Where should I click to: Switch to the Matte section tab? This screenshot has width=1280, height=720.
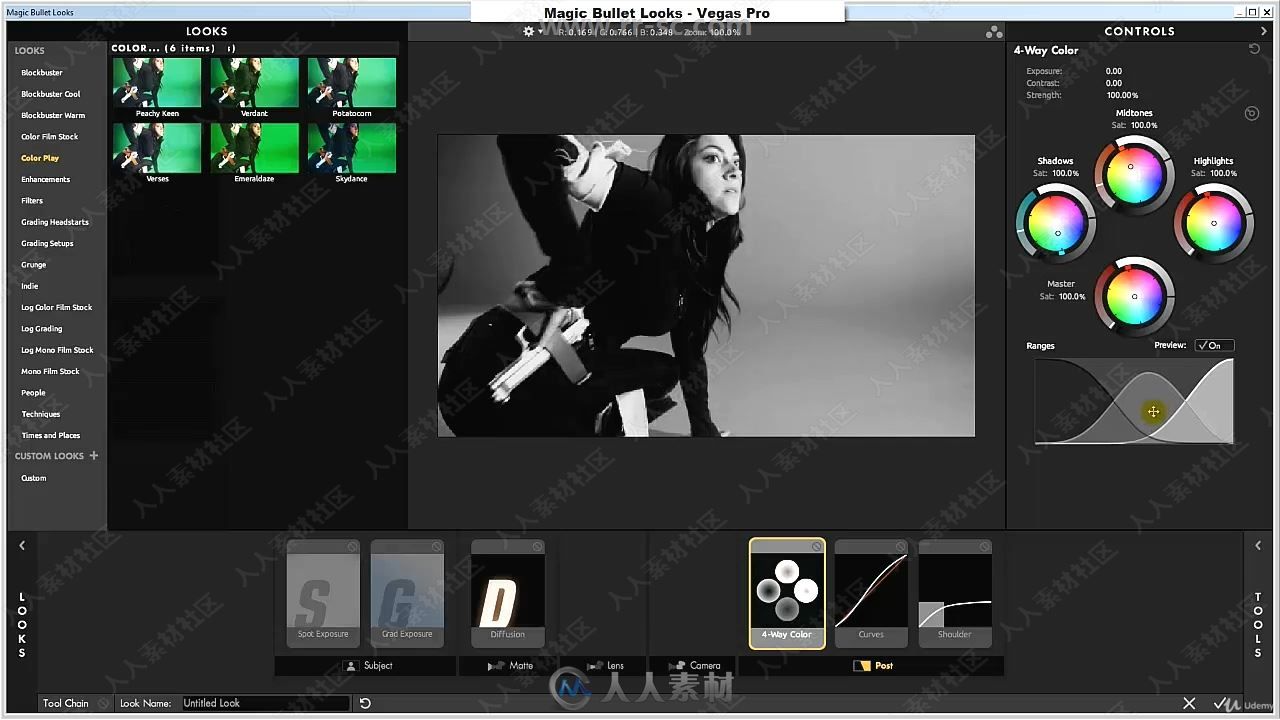(510, 666)
